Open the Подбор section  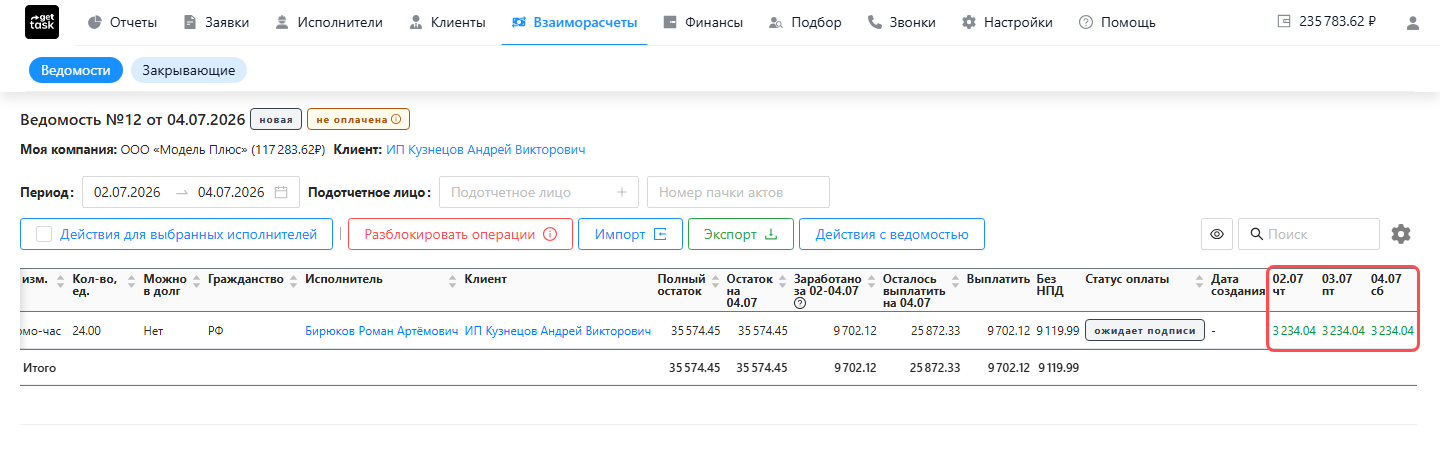(804, 22)
